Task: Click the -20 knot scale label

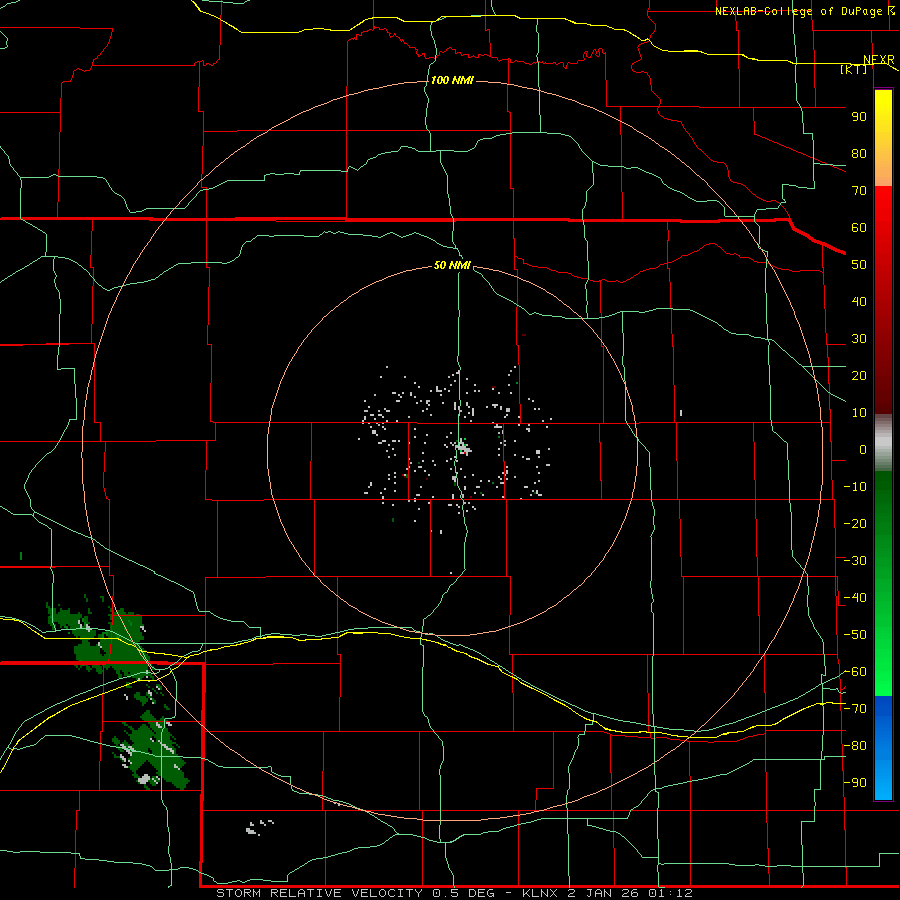Action: (x=855, y=523)
